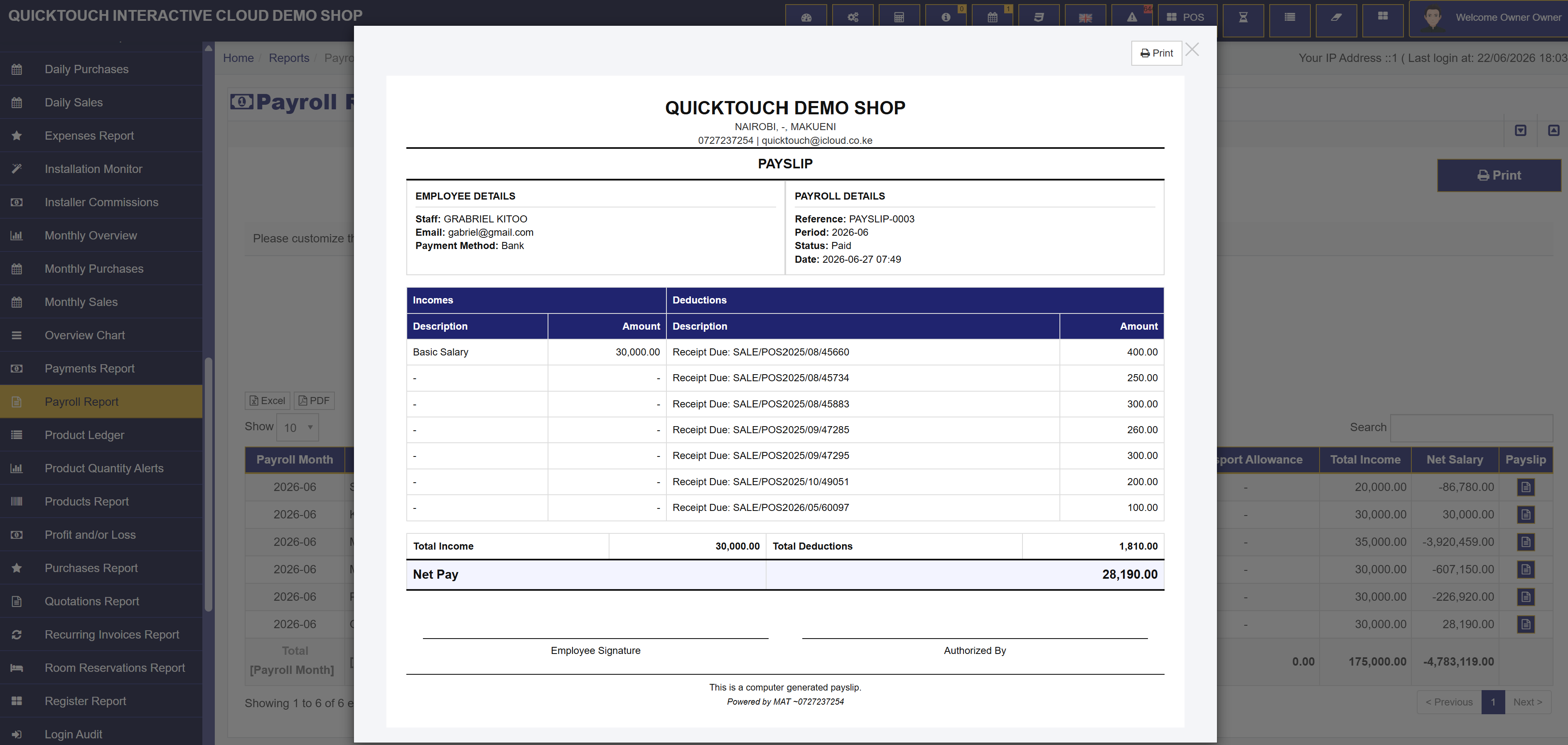This screenshot has width=1568, height=745.
Task: Open the UK flag language selector
Action: 1085,17
